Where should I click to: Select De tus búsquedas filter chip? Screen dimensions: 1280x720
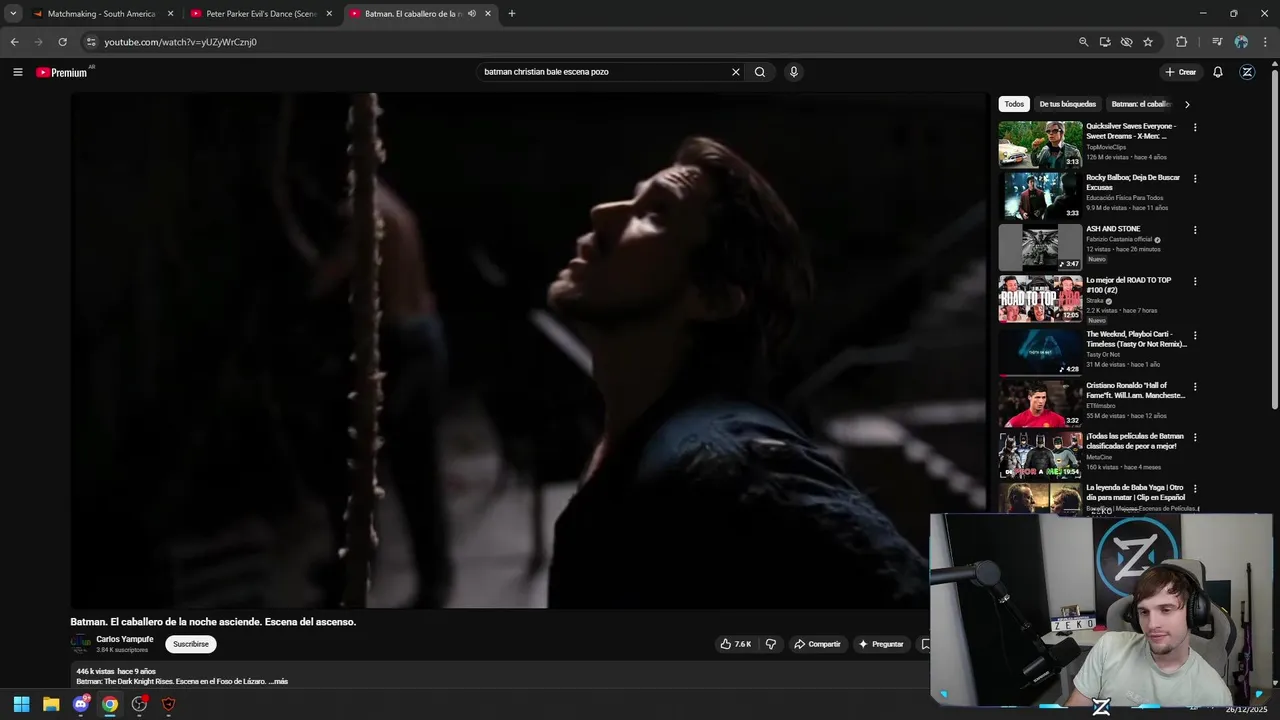tap(1067, 104)
